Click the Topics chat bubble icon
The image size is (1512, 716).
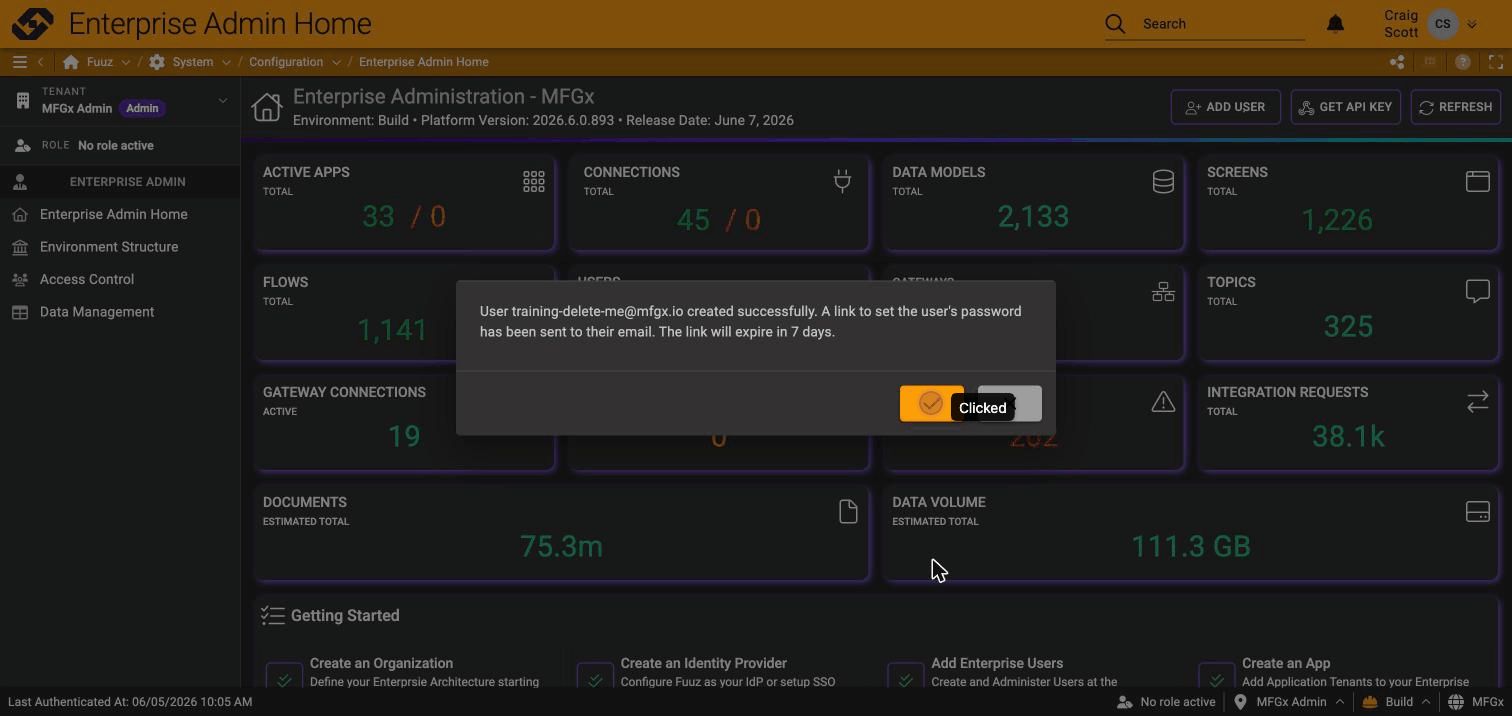click(x=1477, y=291)
